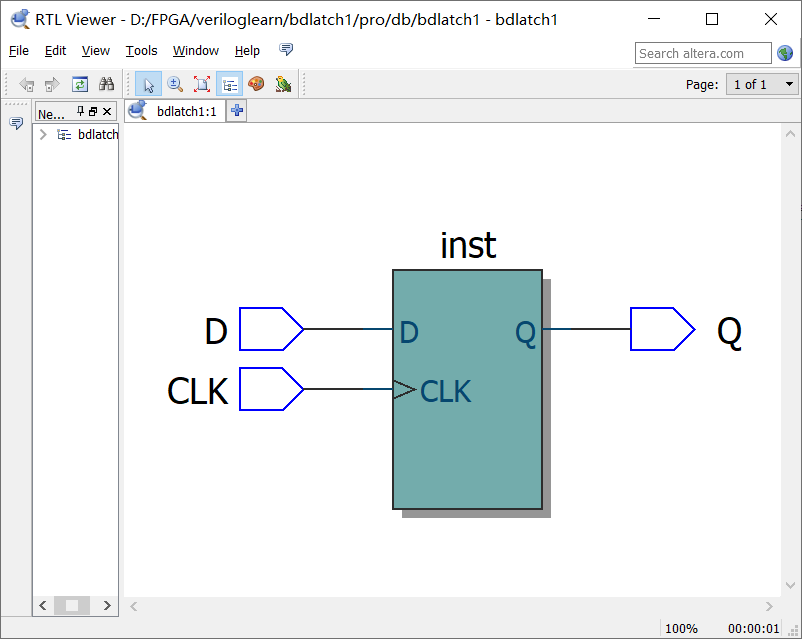Go forward with the toolbar forward arrow
Image resolution: width=802 pixels, height=639 pixels.
tap(52, 84)
